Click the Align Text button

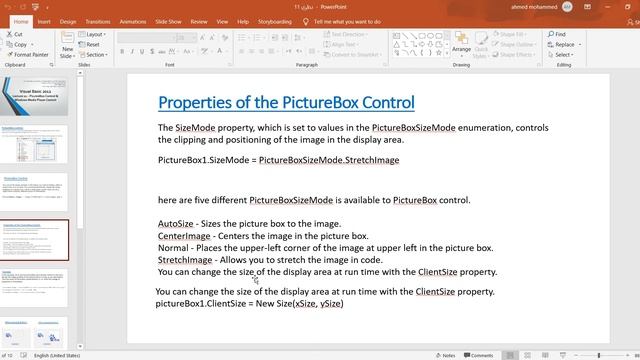click(x=341, y=44)
